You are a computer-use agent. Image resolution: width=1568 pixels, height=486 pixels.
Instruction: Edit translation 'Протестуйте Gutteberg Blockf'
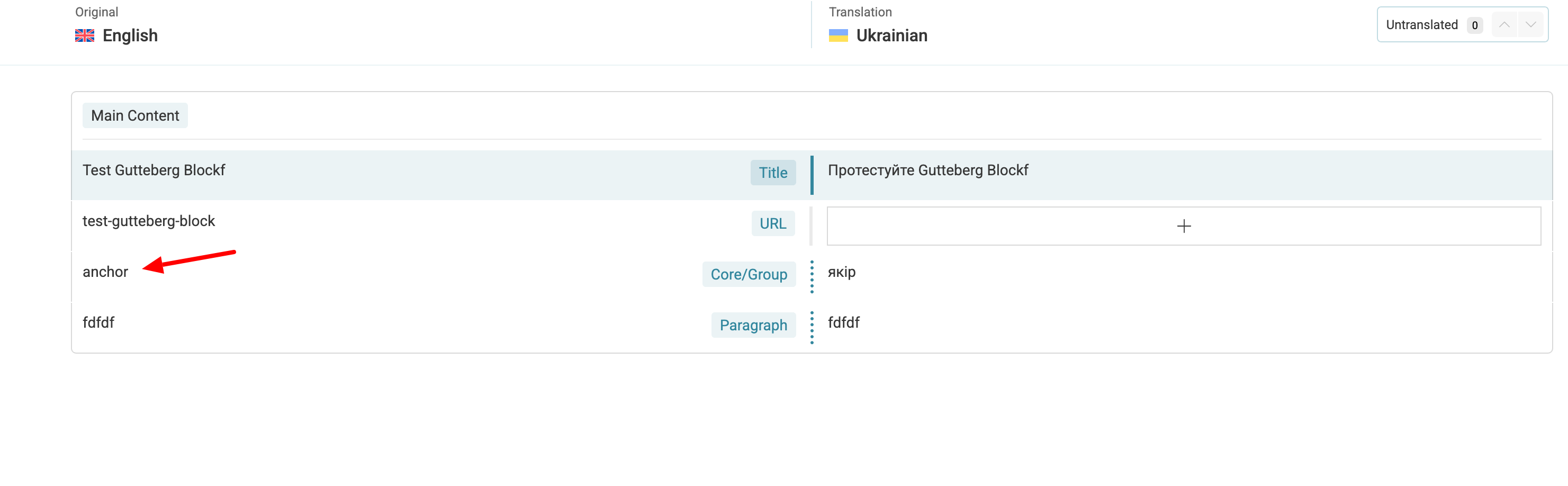[927, 170]
